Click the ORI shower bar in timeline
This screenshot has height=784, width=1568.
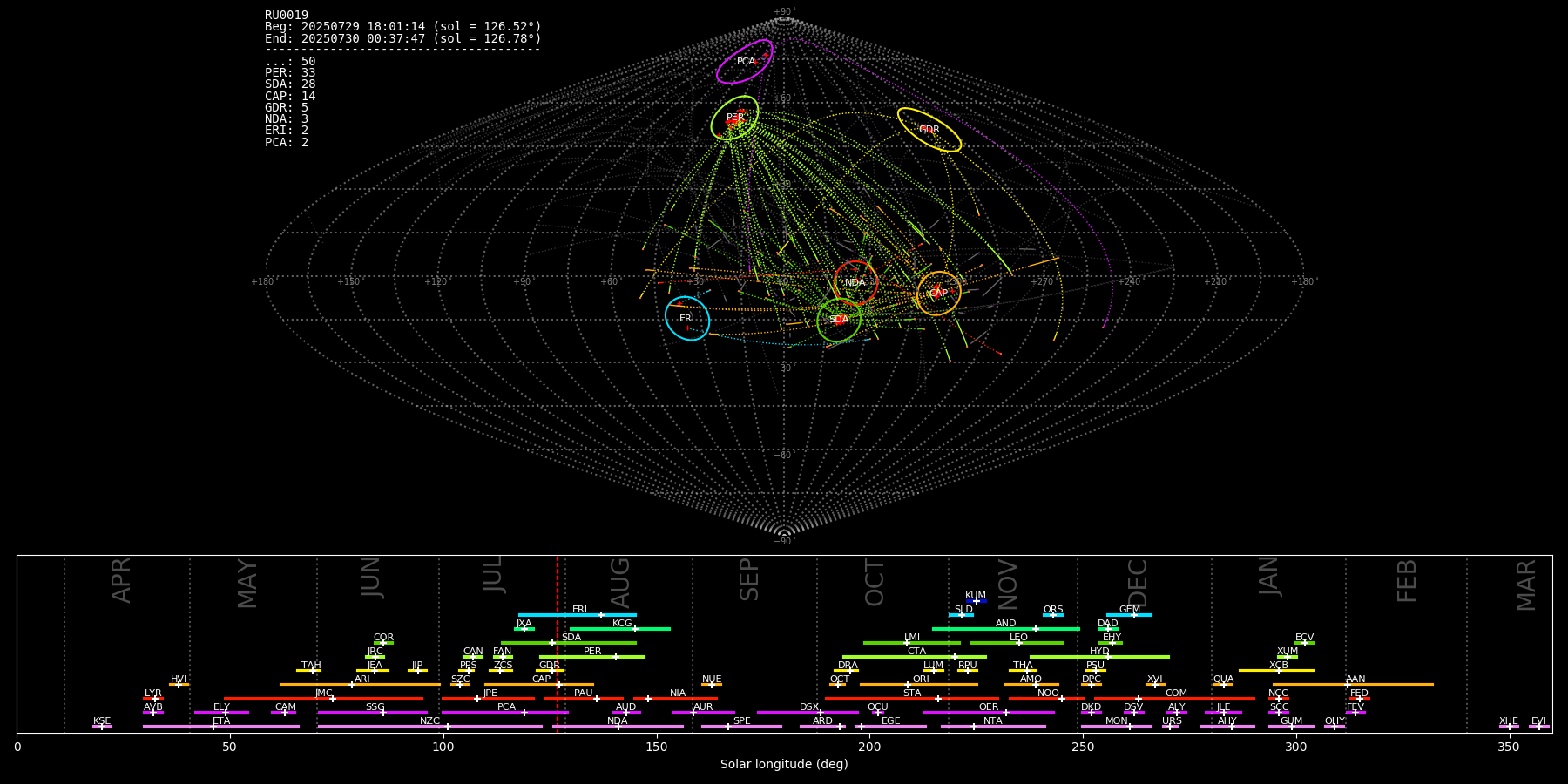919,685
